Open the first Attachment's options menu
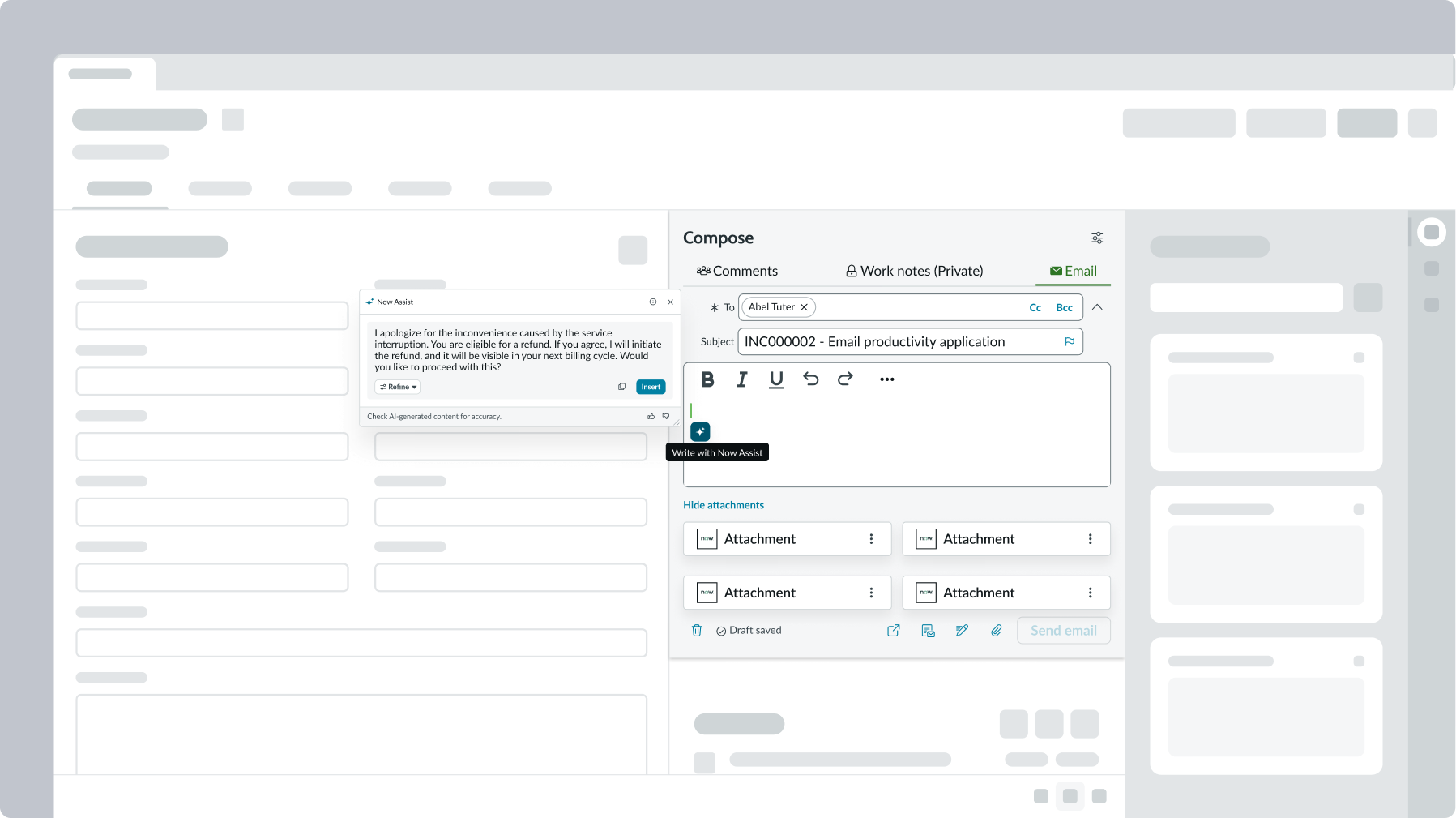 point(871,538)
